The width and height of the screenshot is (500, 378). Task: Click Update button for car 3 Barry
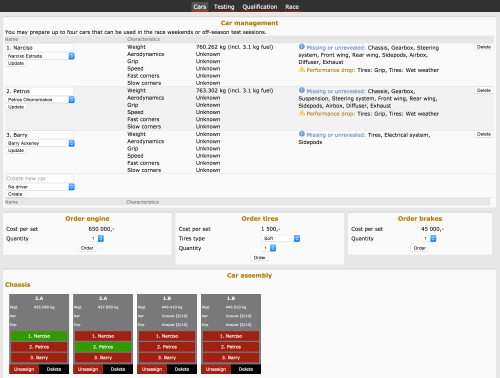click(16, 151)
